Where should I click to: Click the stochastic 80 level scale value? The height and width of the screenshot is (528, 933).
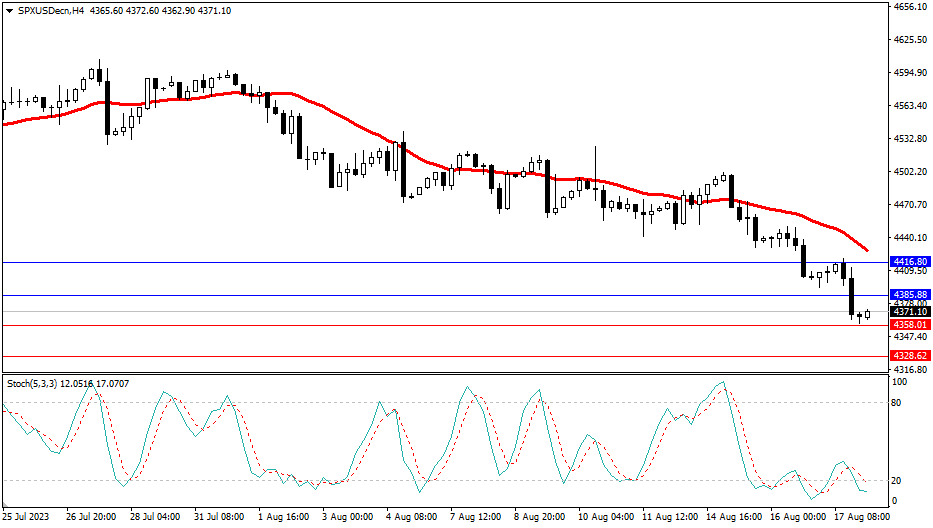click(897, 403)
